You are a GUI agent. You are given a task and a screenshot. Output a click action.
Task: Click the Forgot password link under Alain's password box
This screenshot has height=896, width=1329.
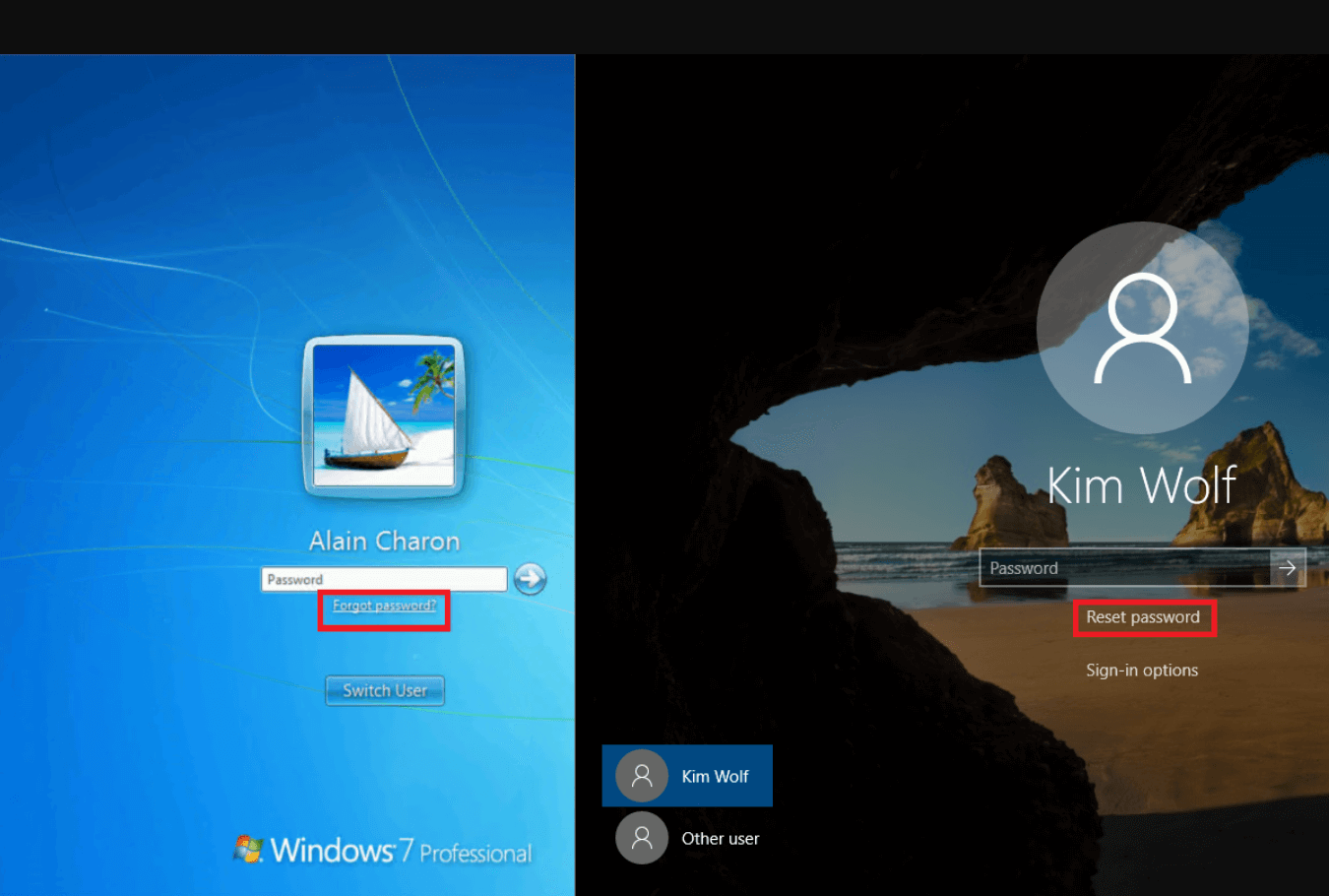(384, 606)
